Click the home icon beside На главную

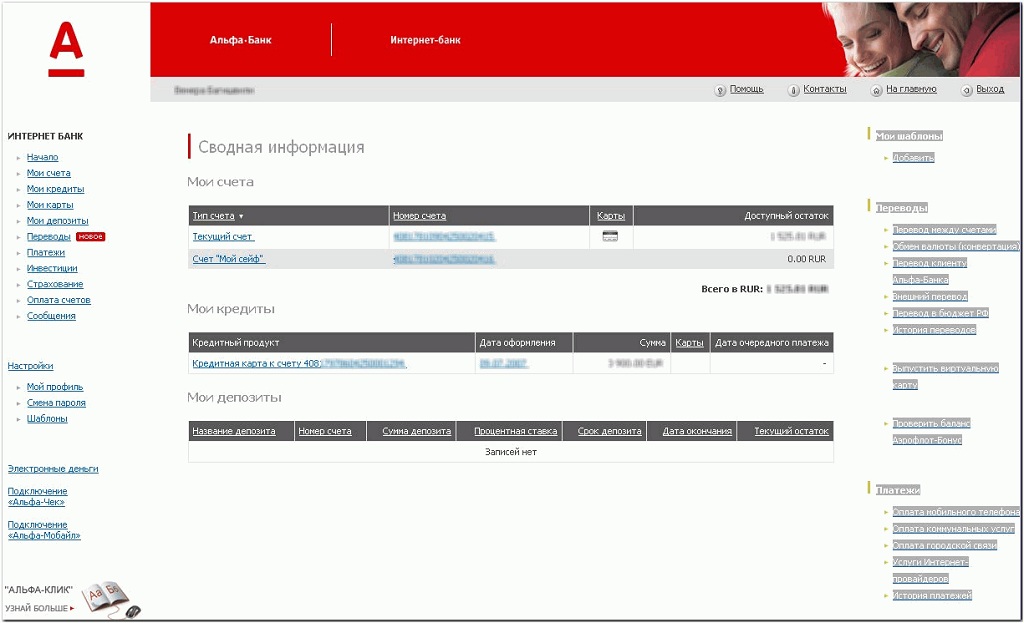click(x=876, y=90)
